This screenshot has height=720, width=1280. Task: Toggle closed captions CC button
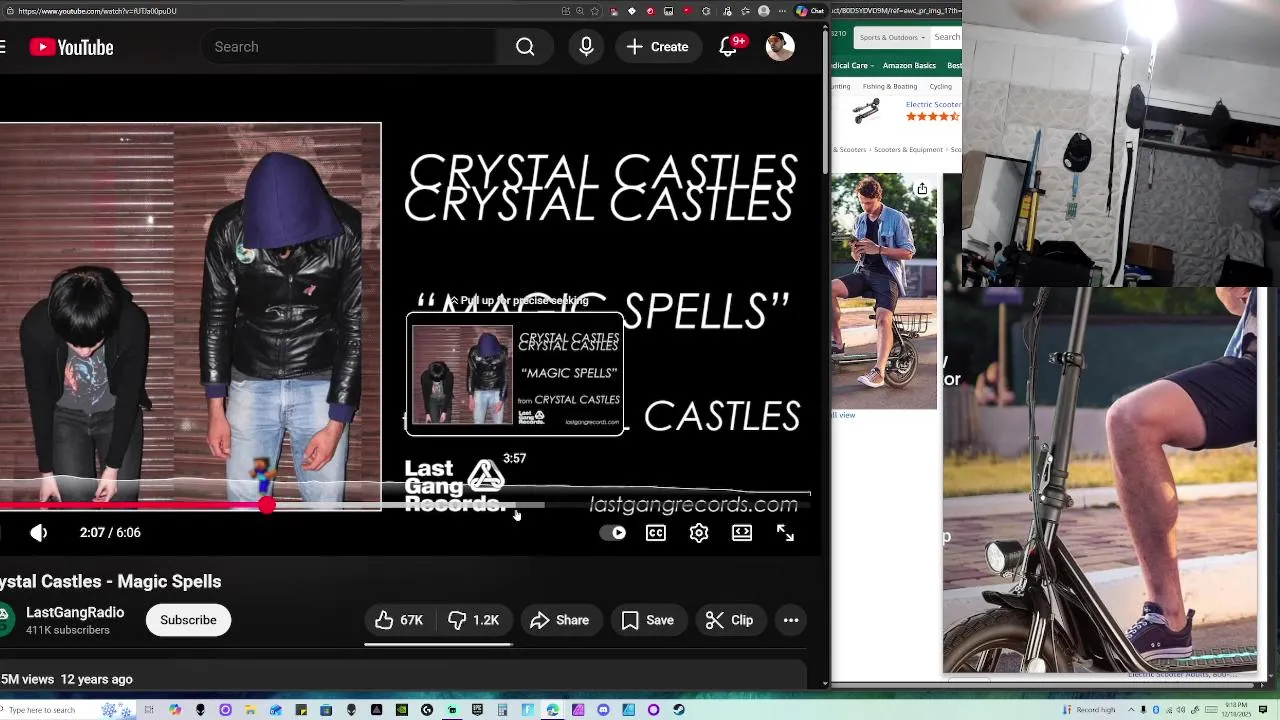(x=656, y=533)
